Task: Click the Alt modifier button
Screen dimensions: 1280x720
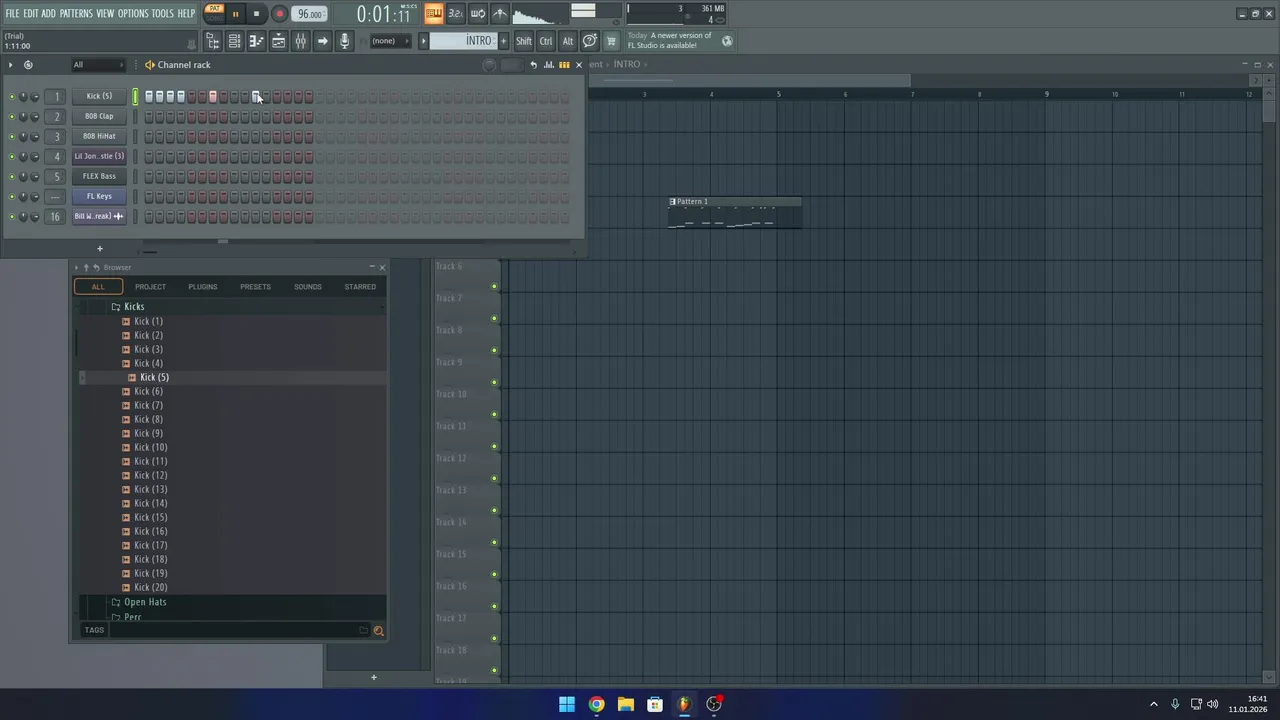Action: [x=568, y=41]
